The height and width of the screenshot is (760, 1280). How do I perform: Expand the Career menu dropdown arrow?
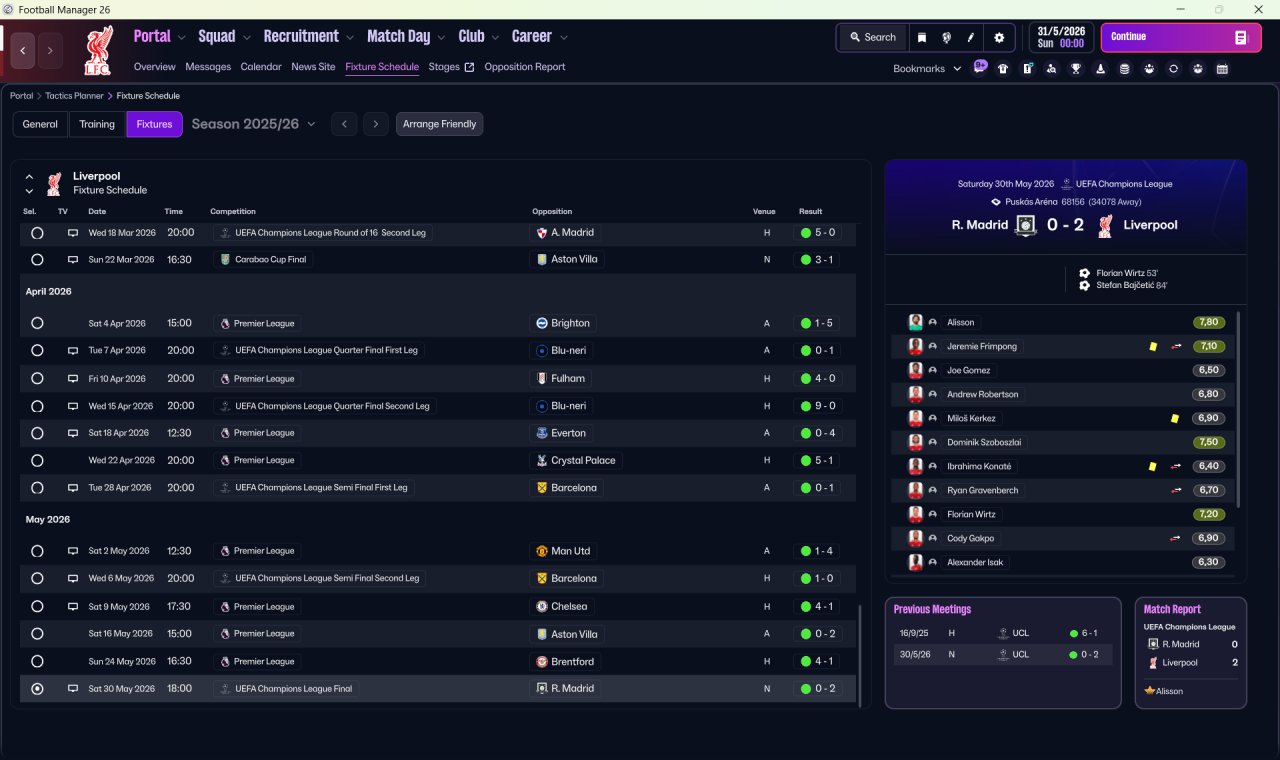point(564,37)
